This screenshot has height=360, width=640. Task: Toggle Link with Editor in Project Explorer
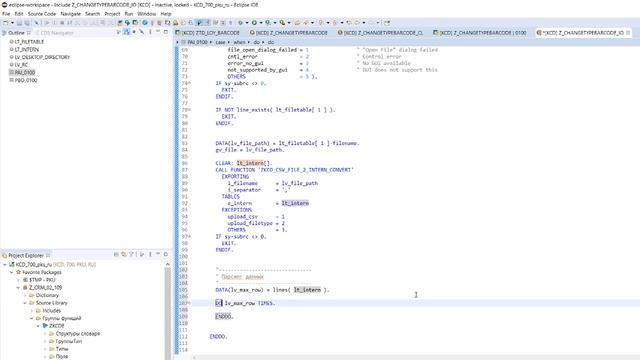tap(124, 254)
